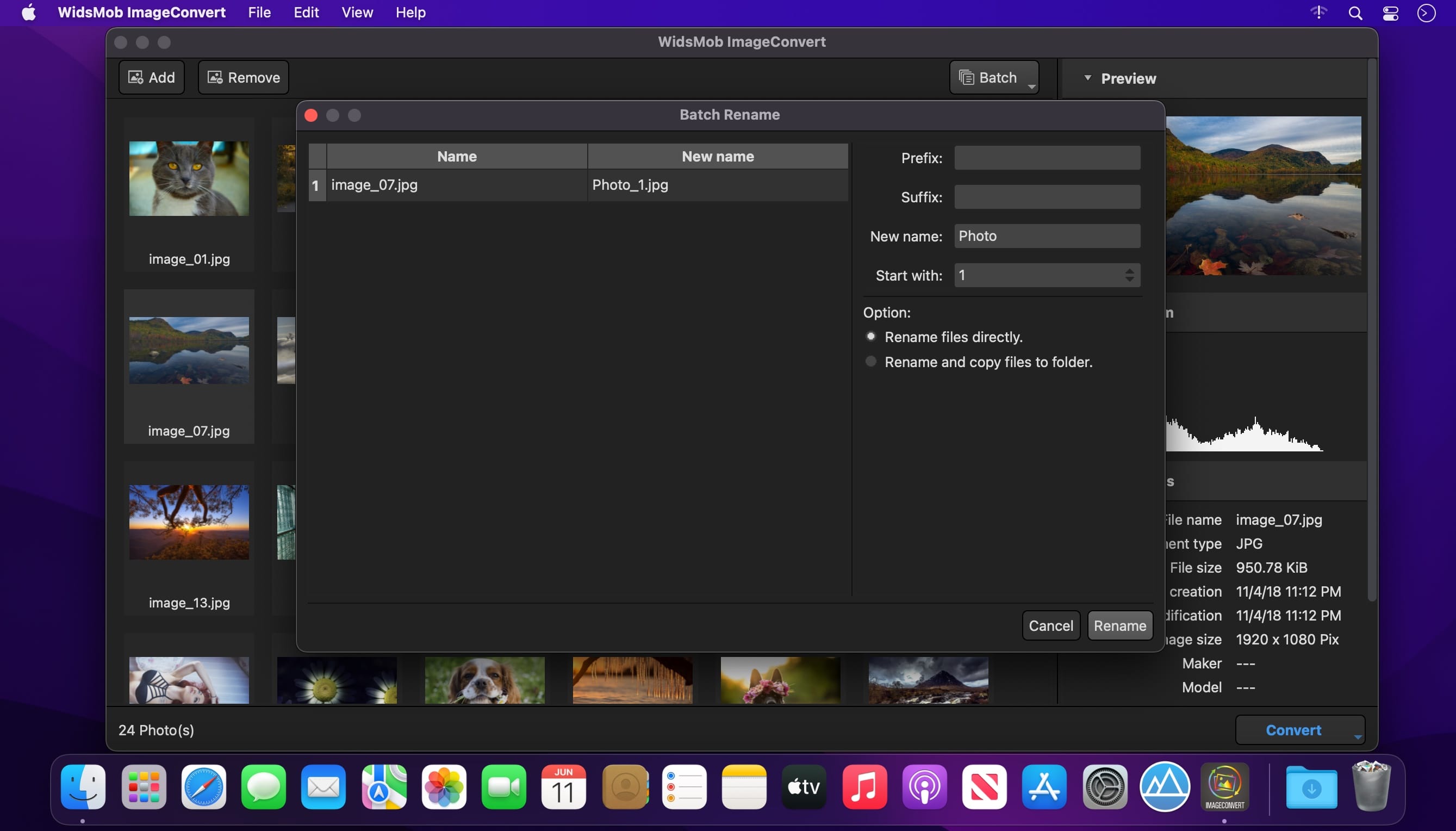Select the icicles at sunset thumbnail
Image resolution: width=1456 pixels, height=831 pixels.
click(x=632, y=680)
